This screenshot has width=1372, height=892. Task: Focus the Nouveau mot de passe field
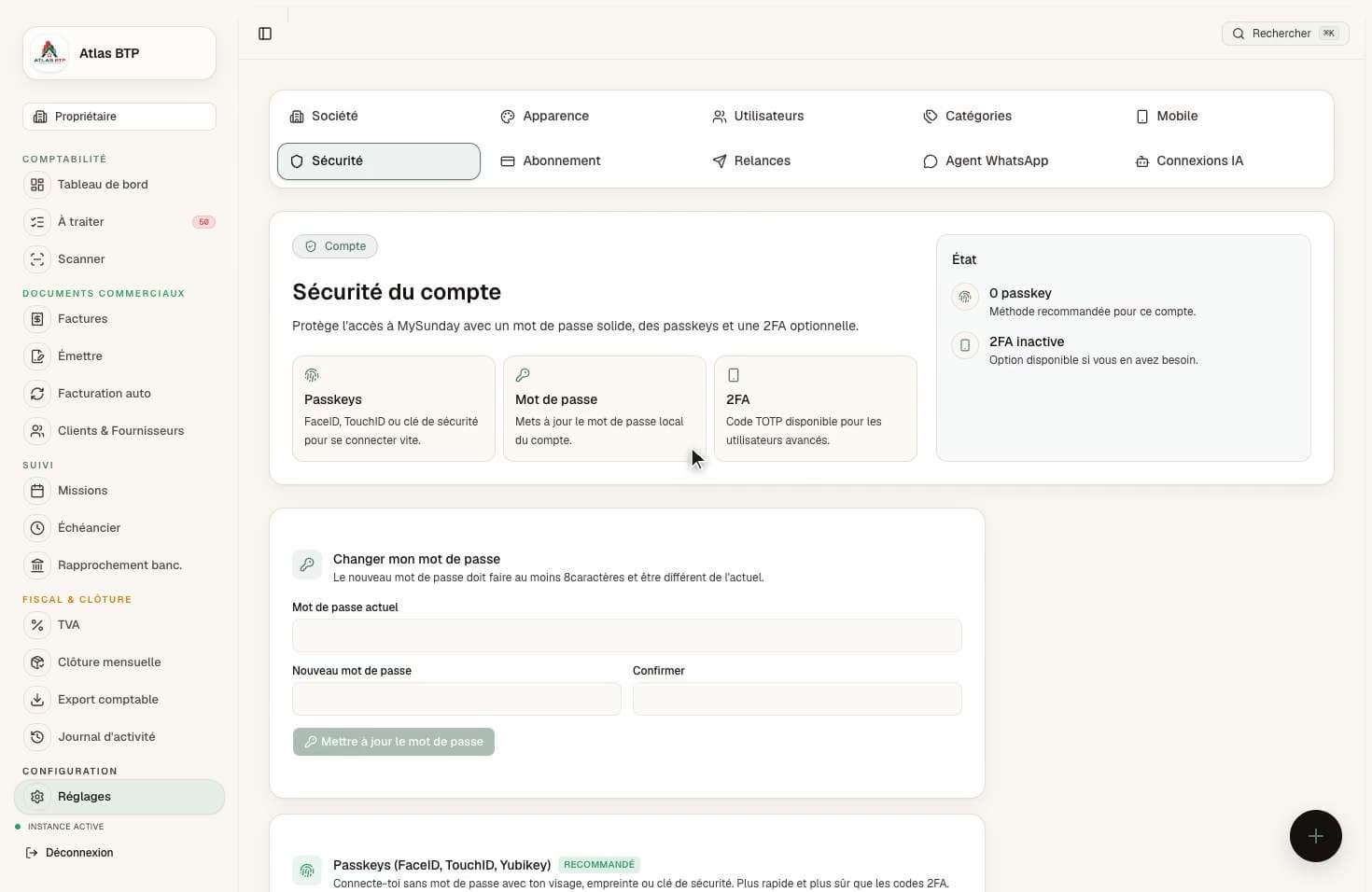coord(456,699)
